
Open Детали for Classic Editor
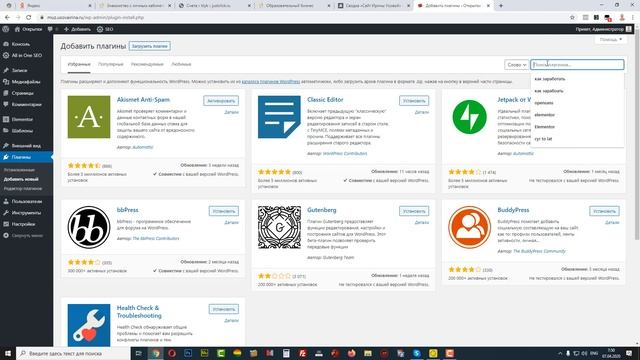click(x=422, y=112)
